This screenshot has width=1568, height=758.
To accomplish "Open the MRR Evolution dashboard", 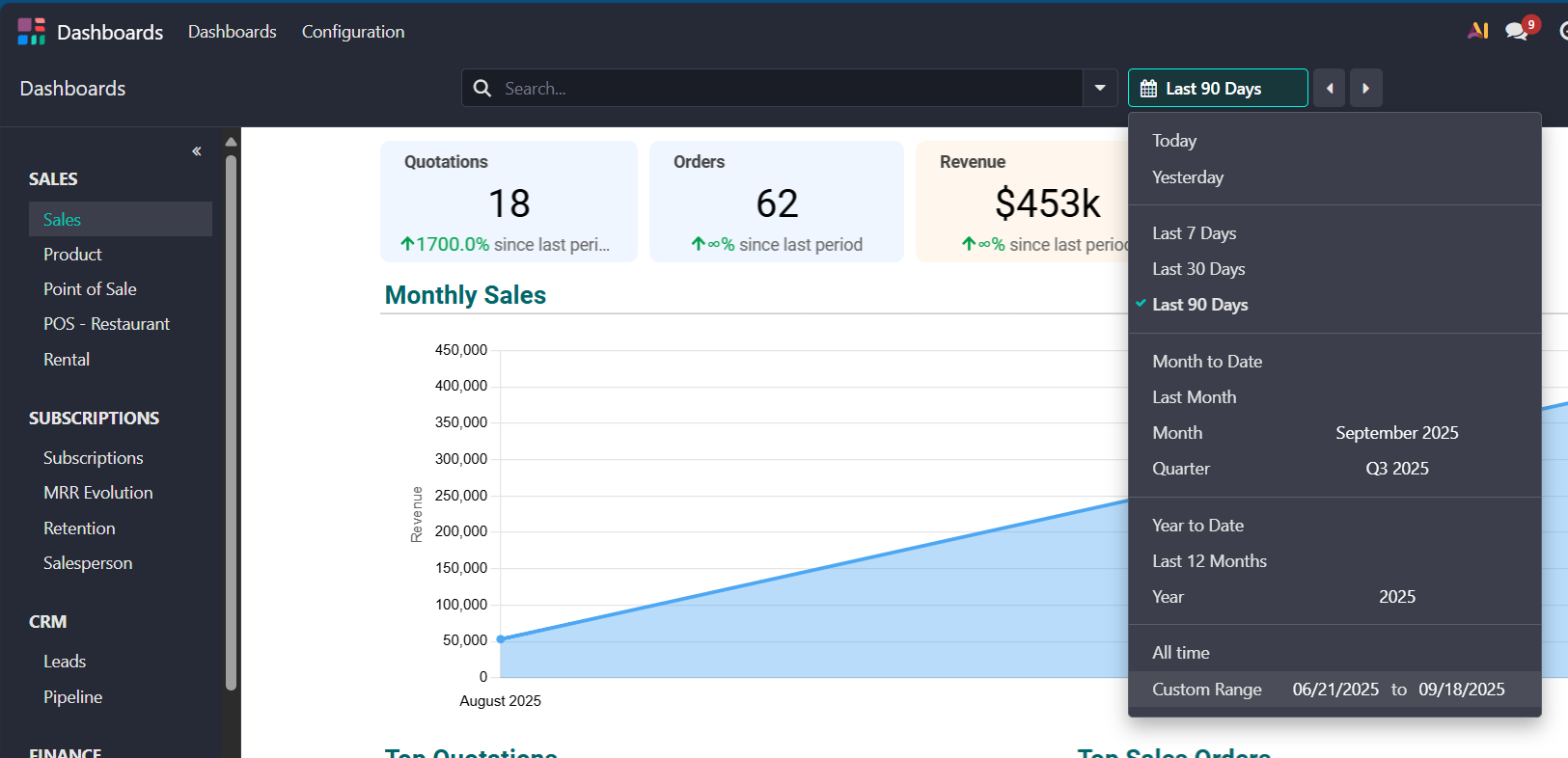I will click(x=97, y=493).
